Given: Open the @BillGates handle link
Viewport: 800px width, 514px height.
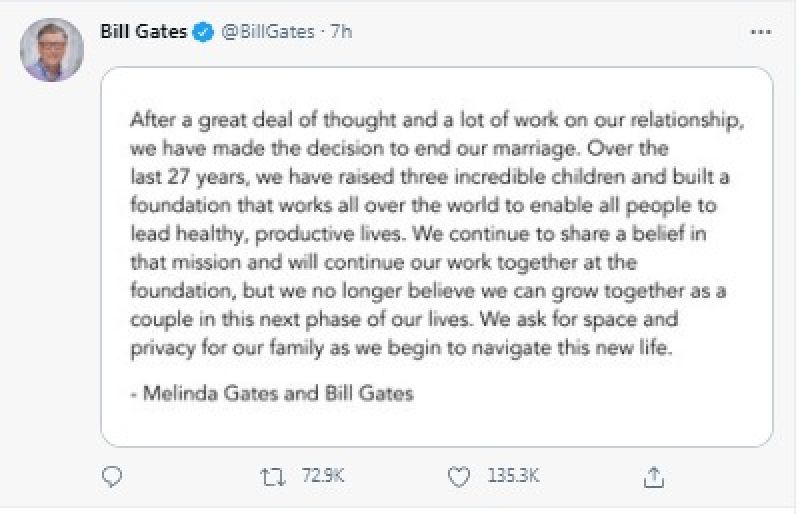Looking at the screenshot, I should (x=265, y=32).
